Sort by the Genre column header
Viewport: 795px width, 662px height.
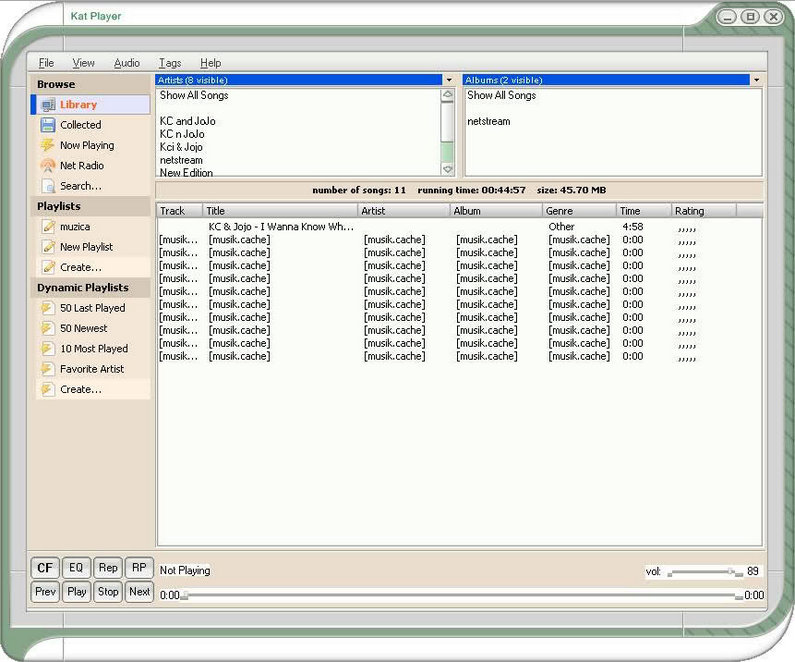pyautogui.click(x=579, y=211)
